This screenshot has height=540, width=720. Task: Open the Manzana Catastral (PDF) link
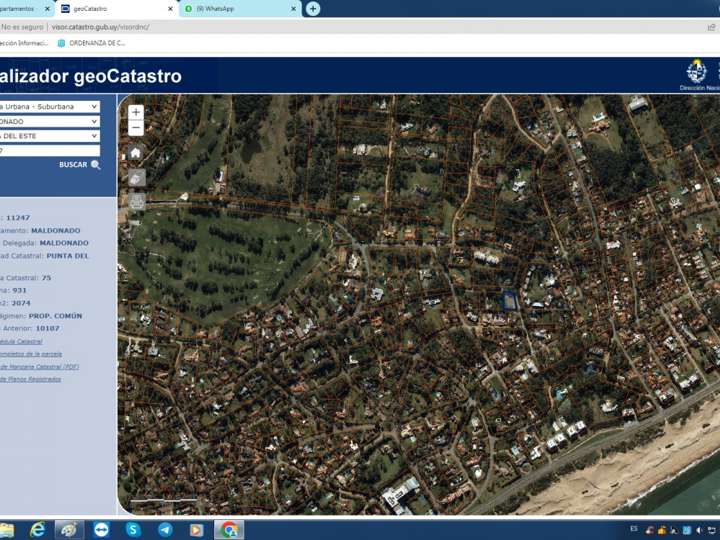tap(39, 367)
